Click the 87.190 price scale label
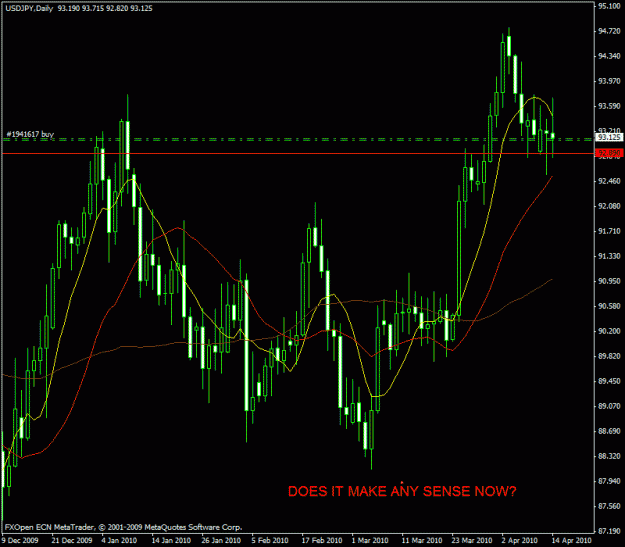 tap(609, 531)
